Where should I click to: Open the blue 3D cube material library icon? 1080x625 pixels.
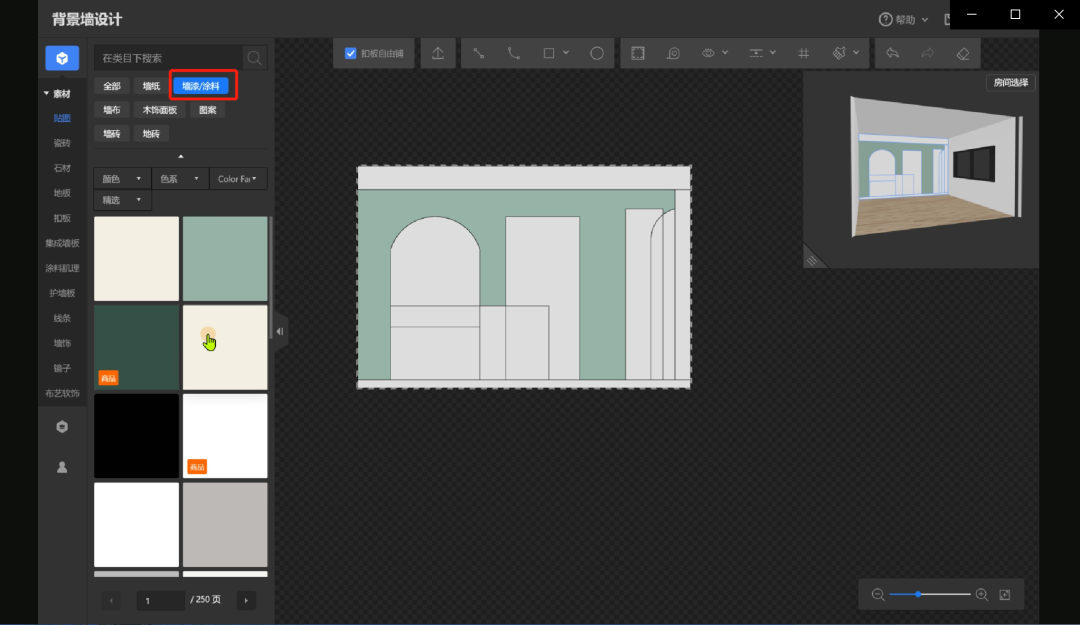[x=62, y=59]
